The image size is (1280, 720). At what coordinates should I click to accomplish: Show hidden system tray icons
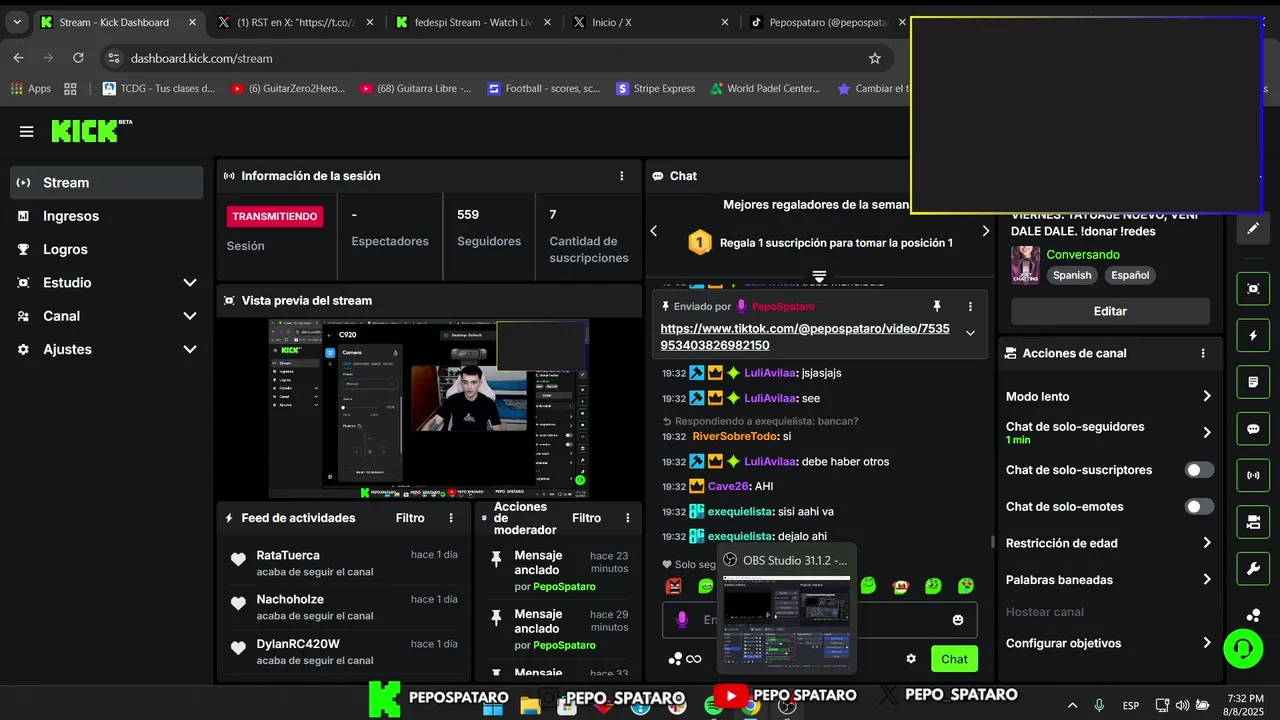1073,705
